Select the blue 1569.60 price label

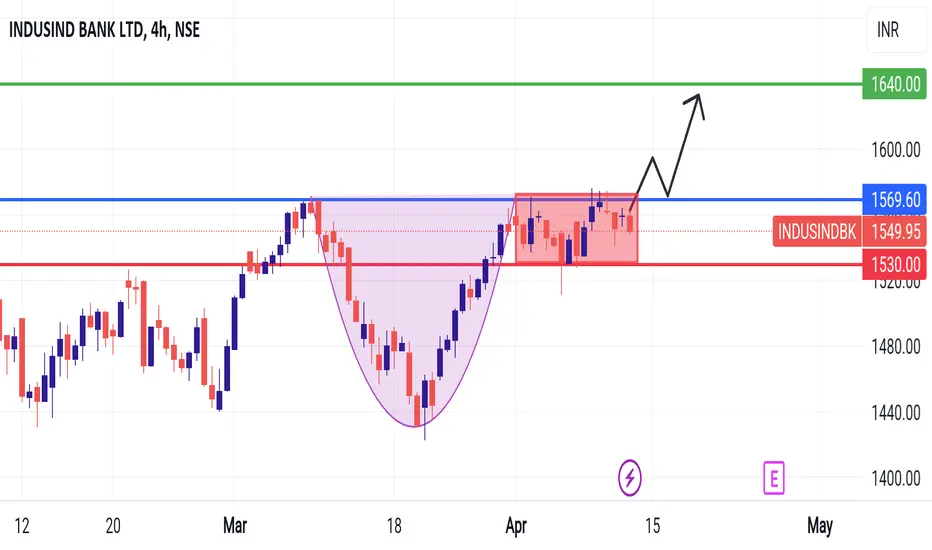895,199
